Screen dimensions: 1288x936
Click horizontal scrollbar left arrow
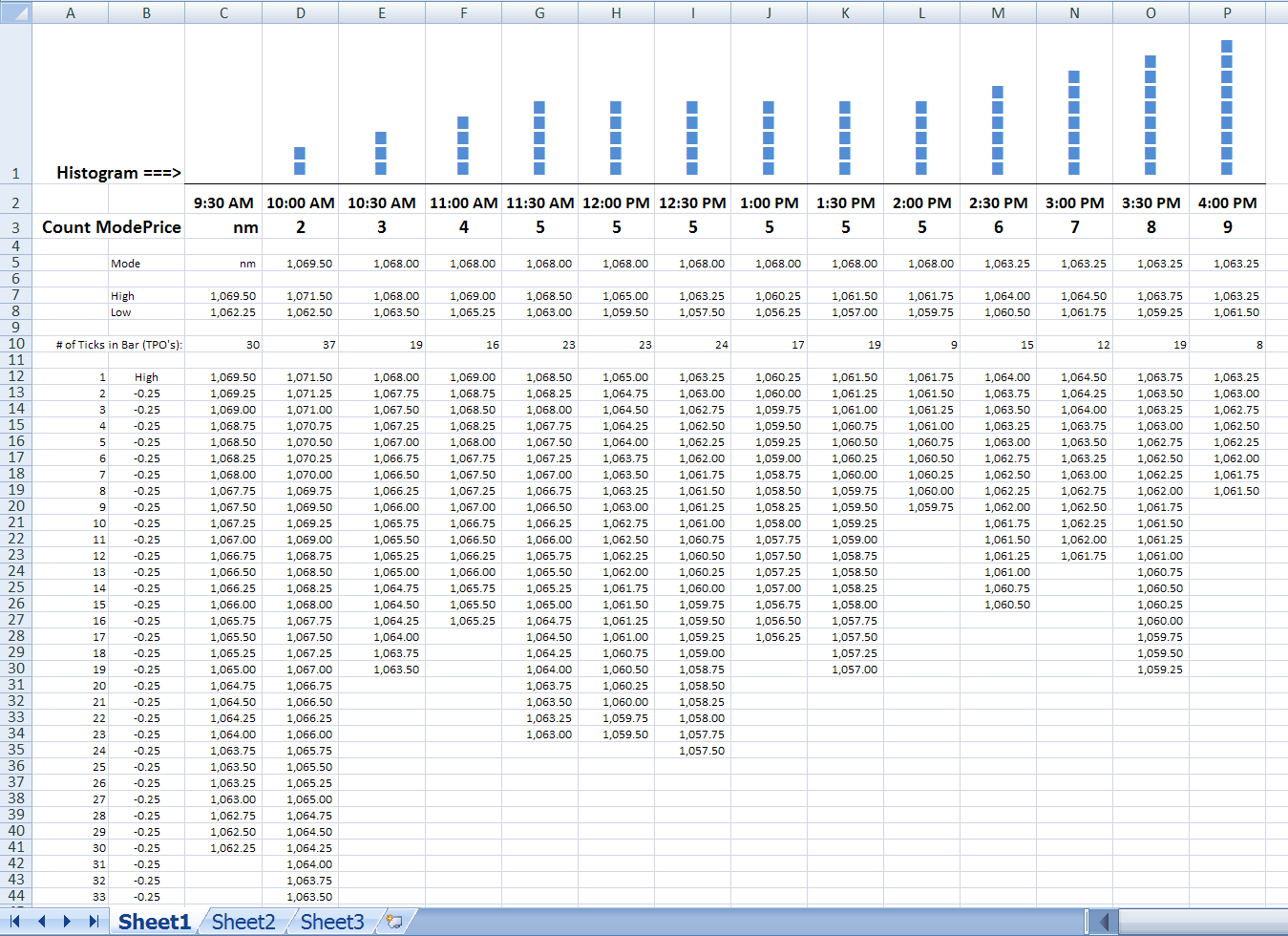[x=1105, y=922]
